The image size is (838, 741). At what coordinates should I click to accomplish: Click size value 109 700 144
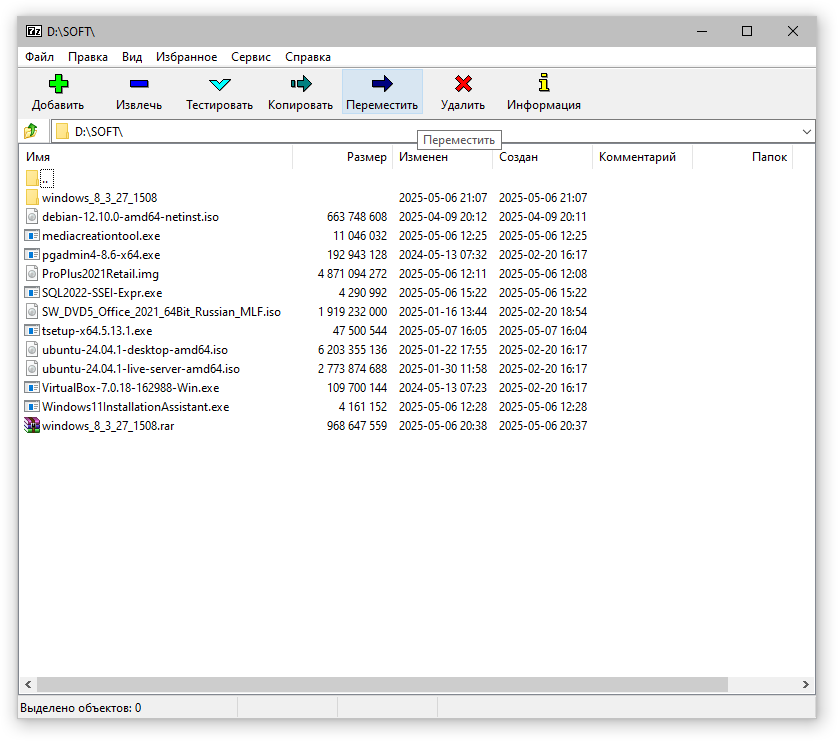coord(357,388)
